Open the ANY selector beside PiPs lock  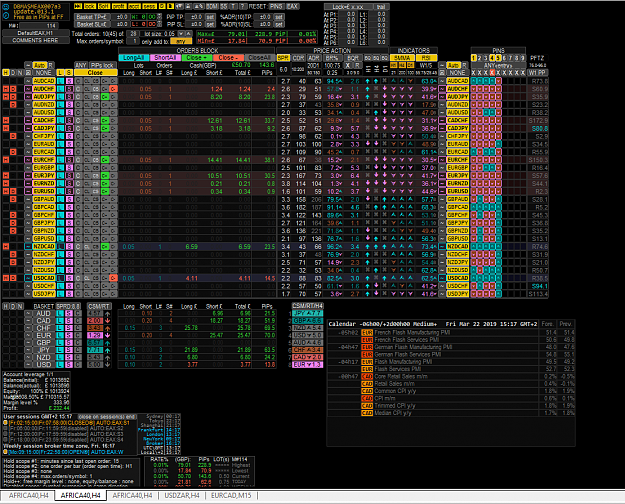[x=81, y=65]
